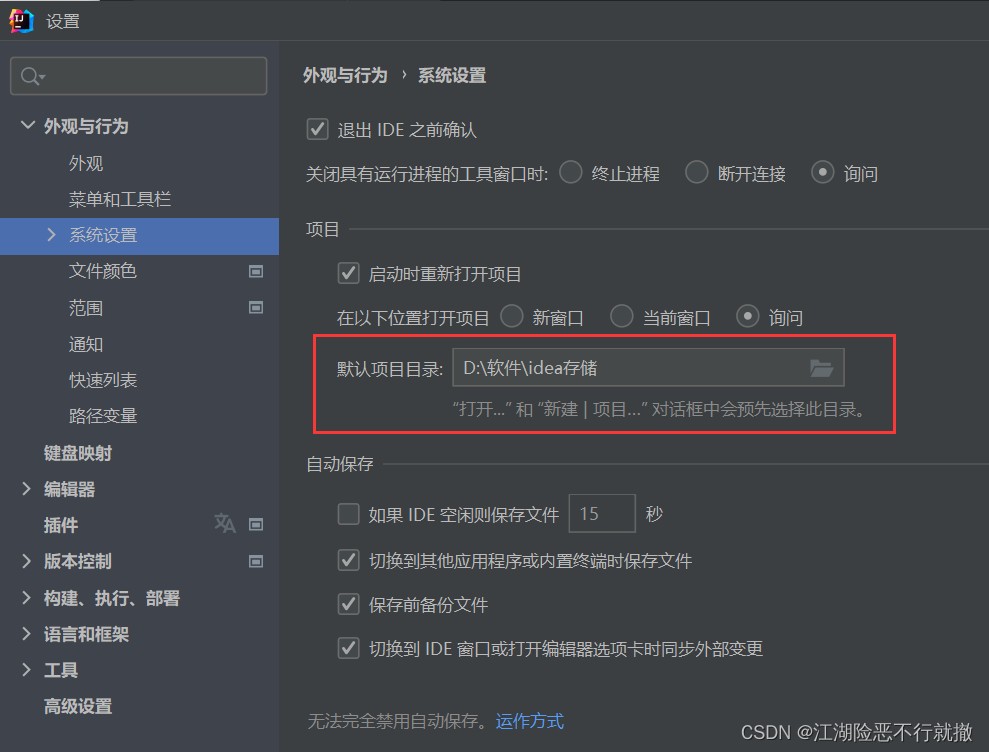Toggle 启动时重新打开项目 checkbox

[x=349, y=273]
